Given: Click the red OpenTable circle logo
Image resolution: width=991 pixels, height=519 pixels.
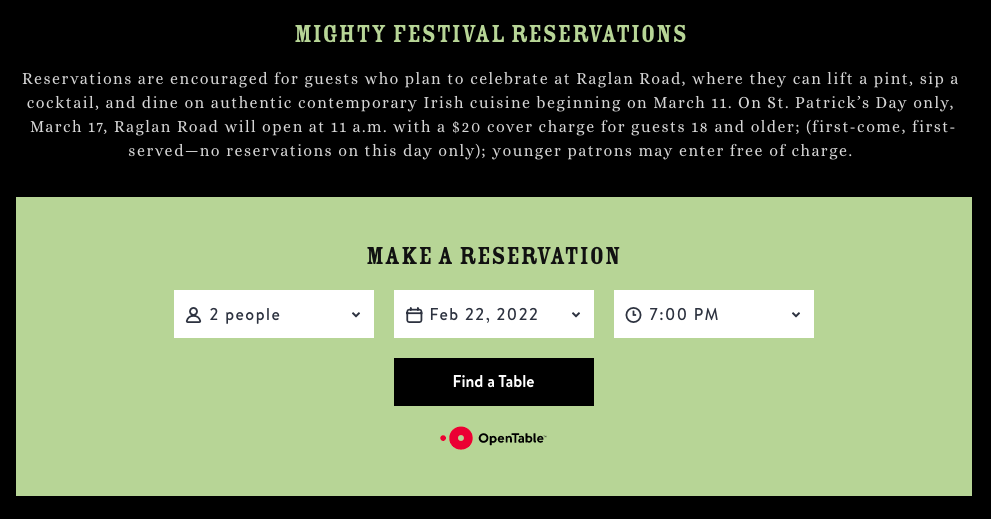Looking at the screenshot, I should [460, 438].
